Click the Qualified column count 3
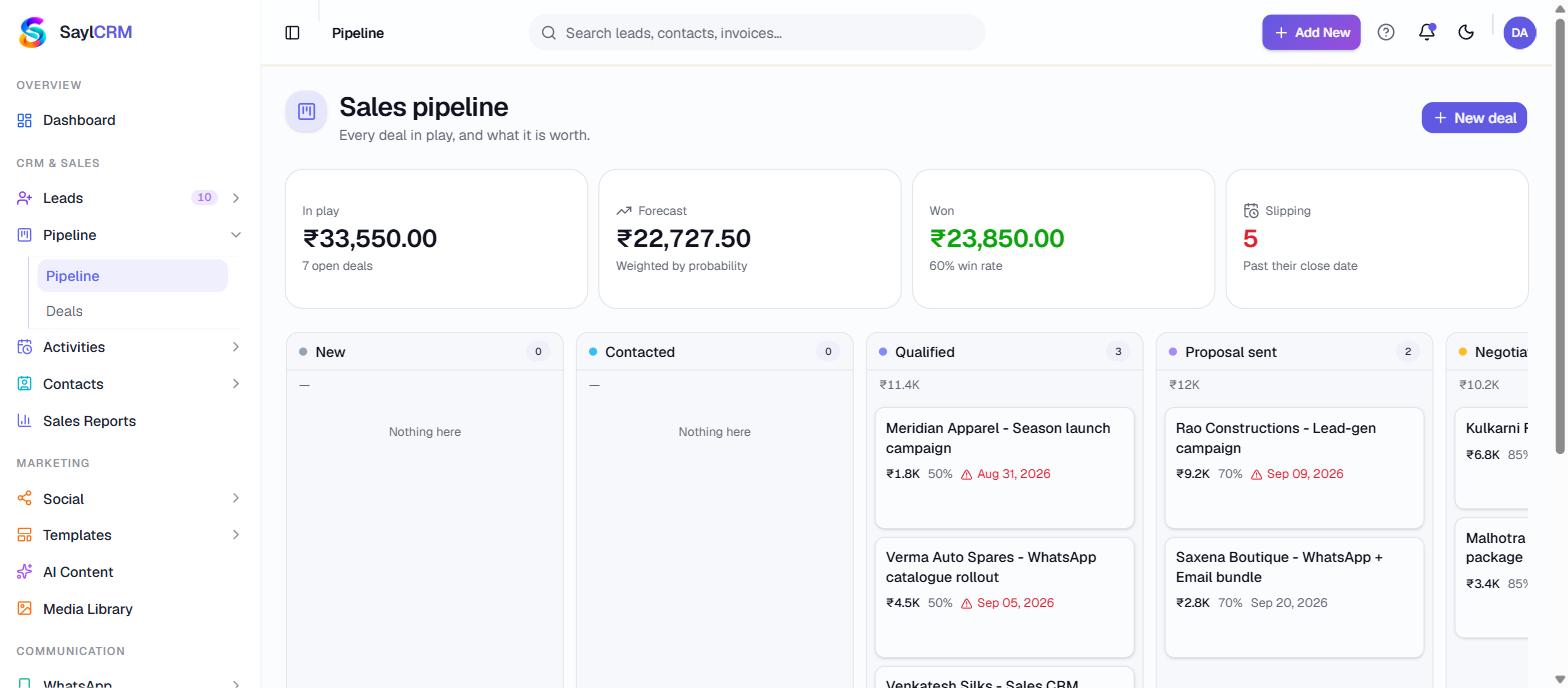The height and width of the screenshot is (688, 1568). click(x=1118, y=352)
